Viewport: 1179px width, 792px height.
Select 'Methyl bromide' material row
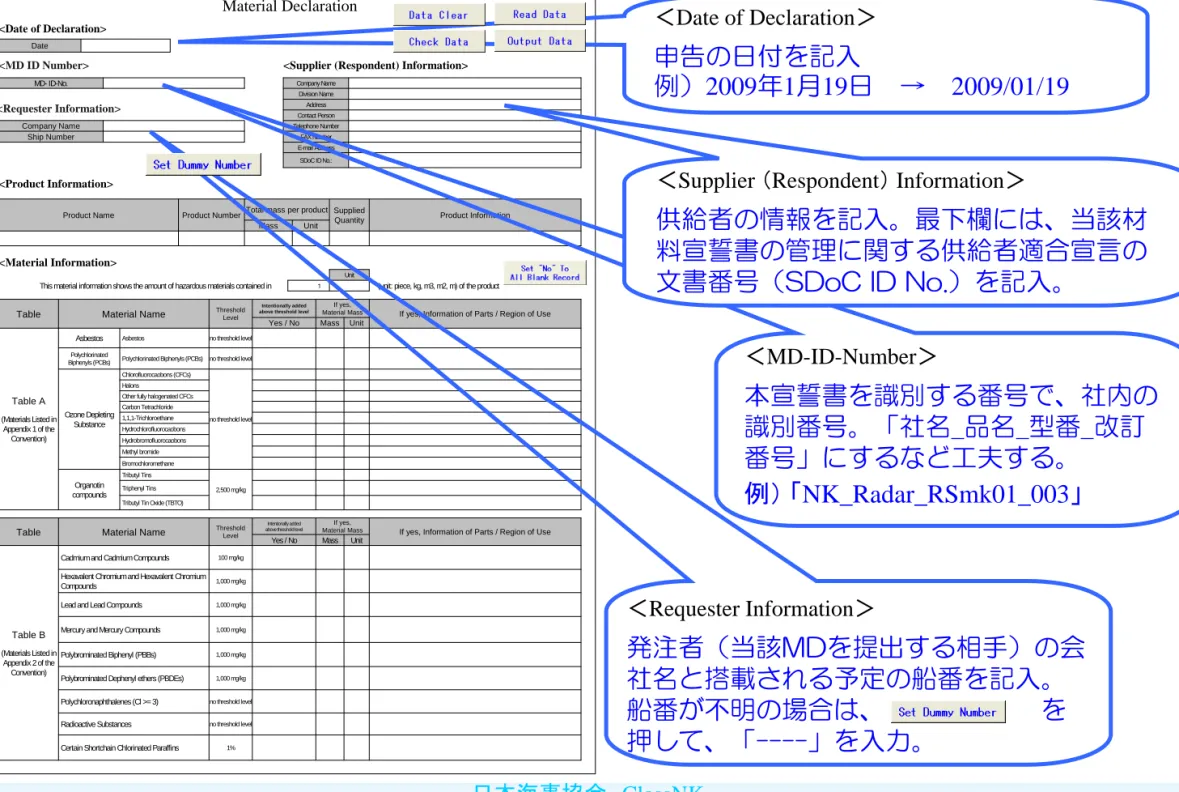coord(165,451)
